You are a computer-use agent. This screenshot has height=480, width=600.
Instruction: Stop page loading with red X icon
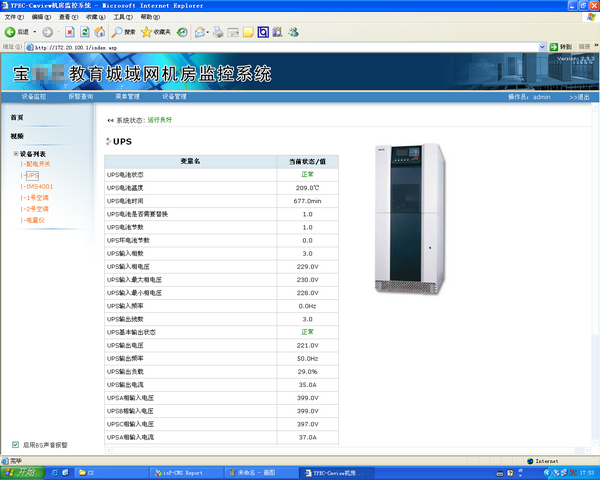pos(70,32)
